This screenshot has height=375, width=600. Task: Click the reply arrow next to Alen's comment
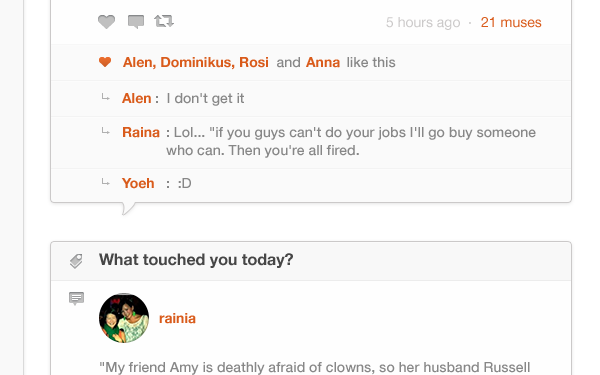click(x=105, y=98)
